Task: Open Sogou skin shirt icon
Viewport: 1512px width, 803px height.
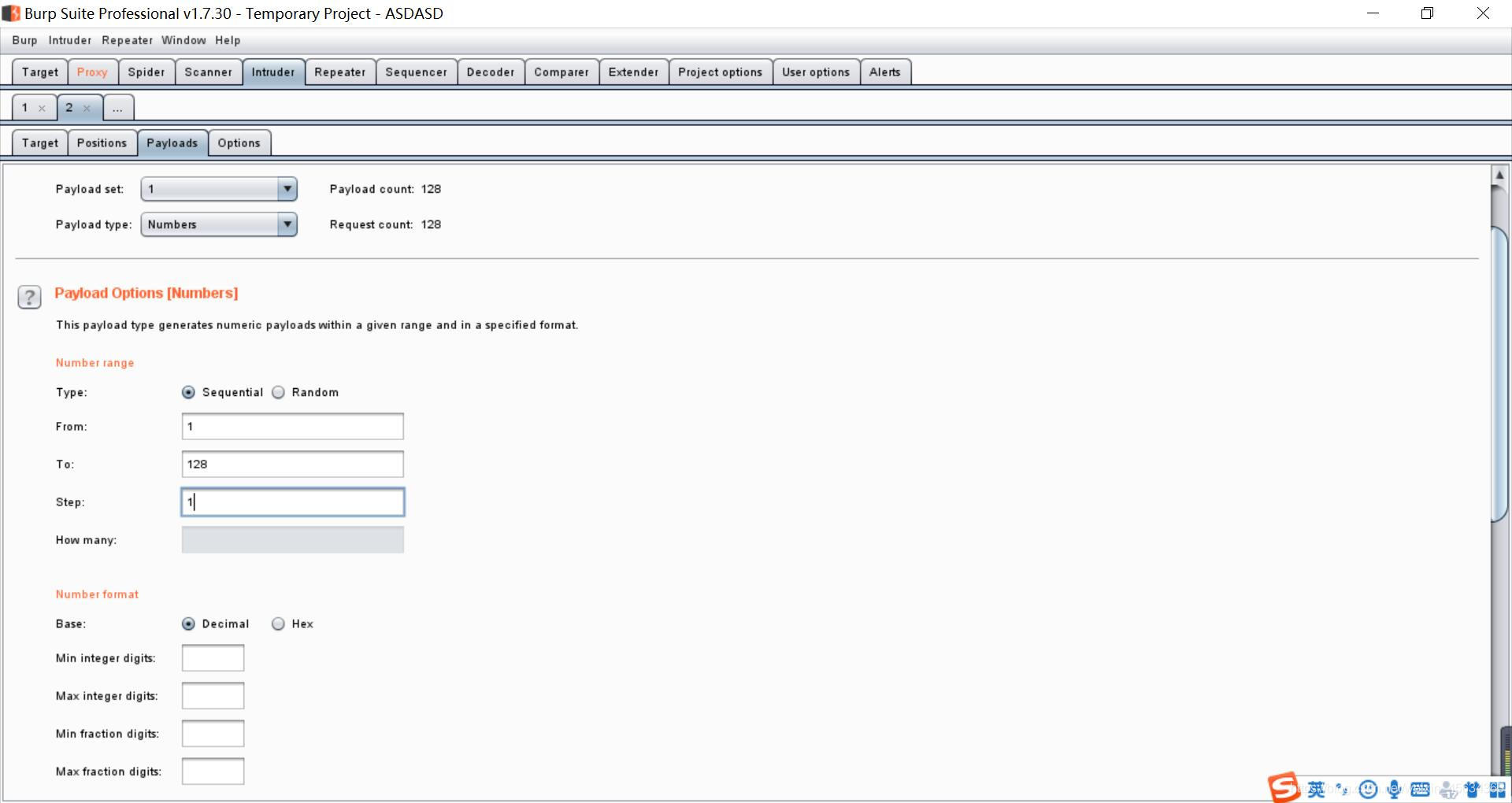Action: (x=1471, y=789)
